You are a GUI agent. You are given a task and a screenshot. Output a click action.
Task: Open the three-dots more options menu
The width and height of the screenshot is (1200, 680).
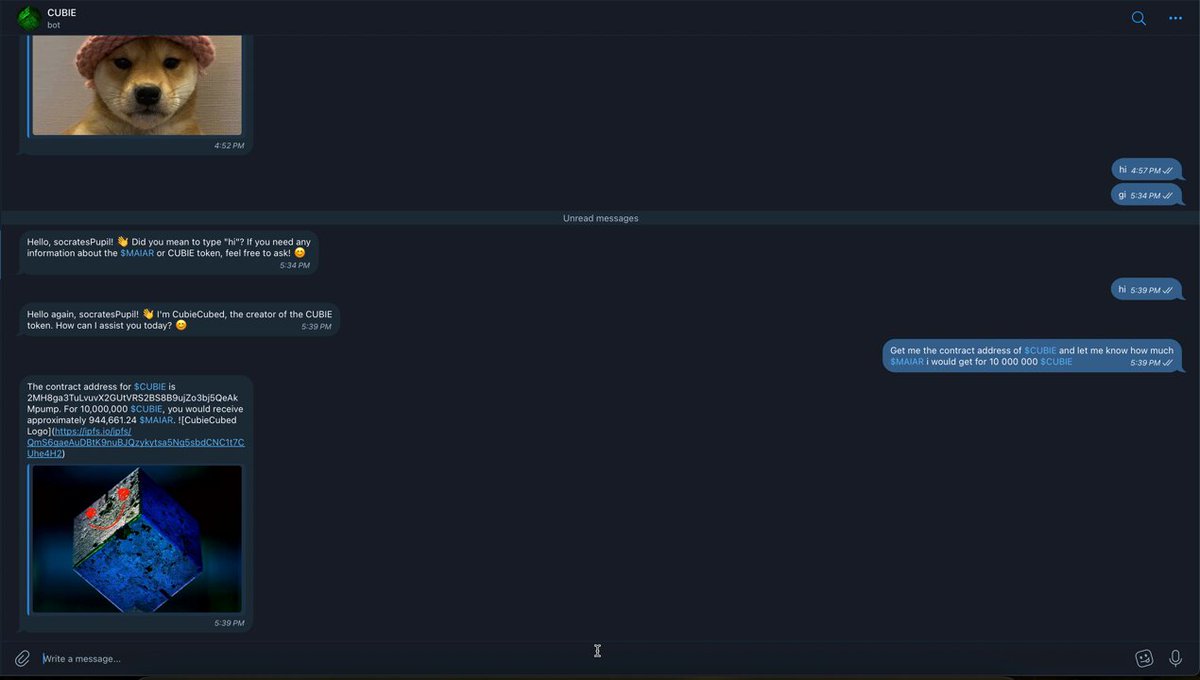[1175, 18]
